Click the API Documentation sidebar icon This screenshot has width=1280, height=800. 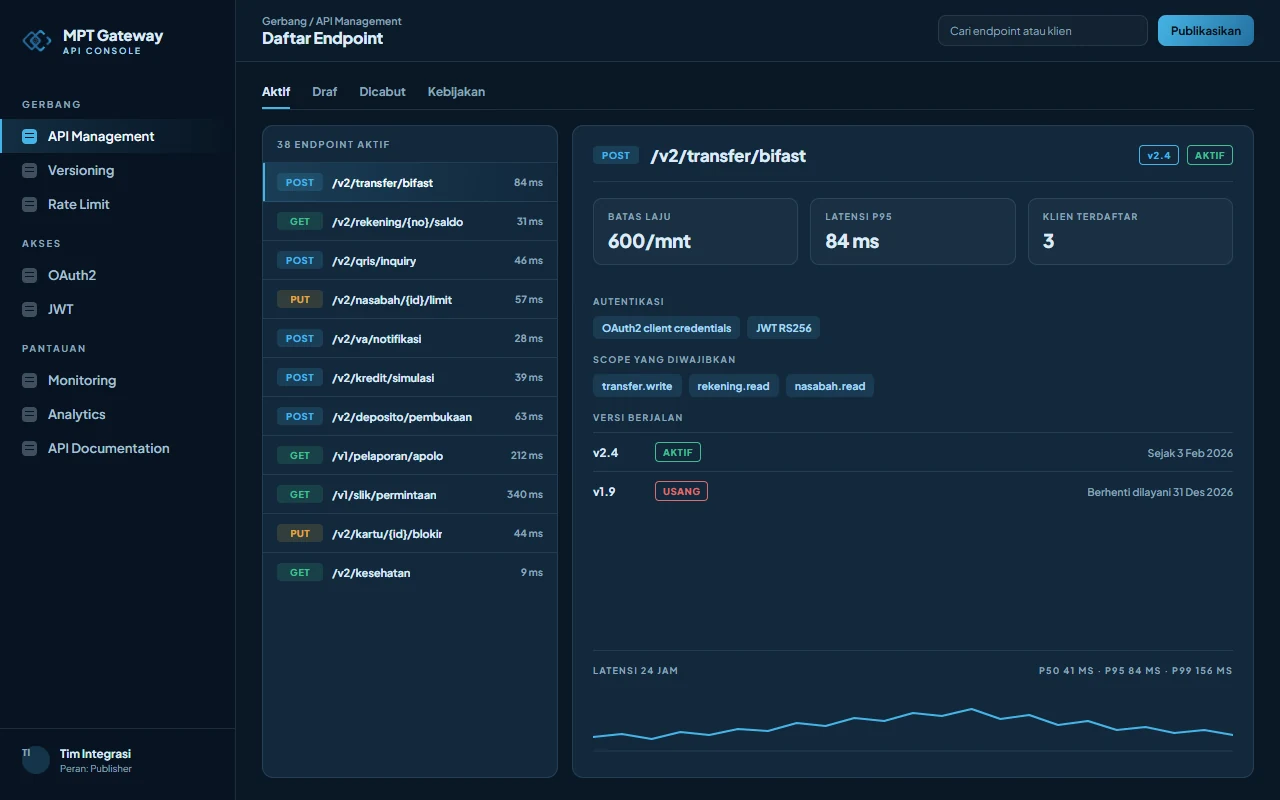30,448
